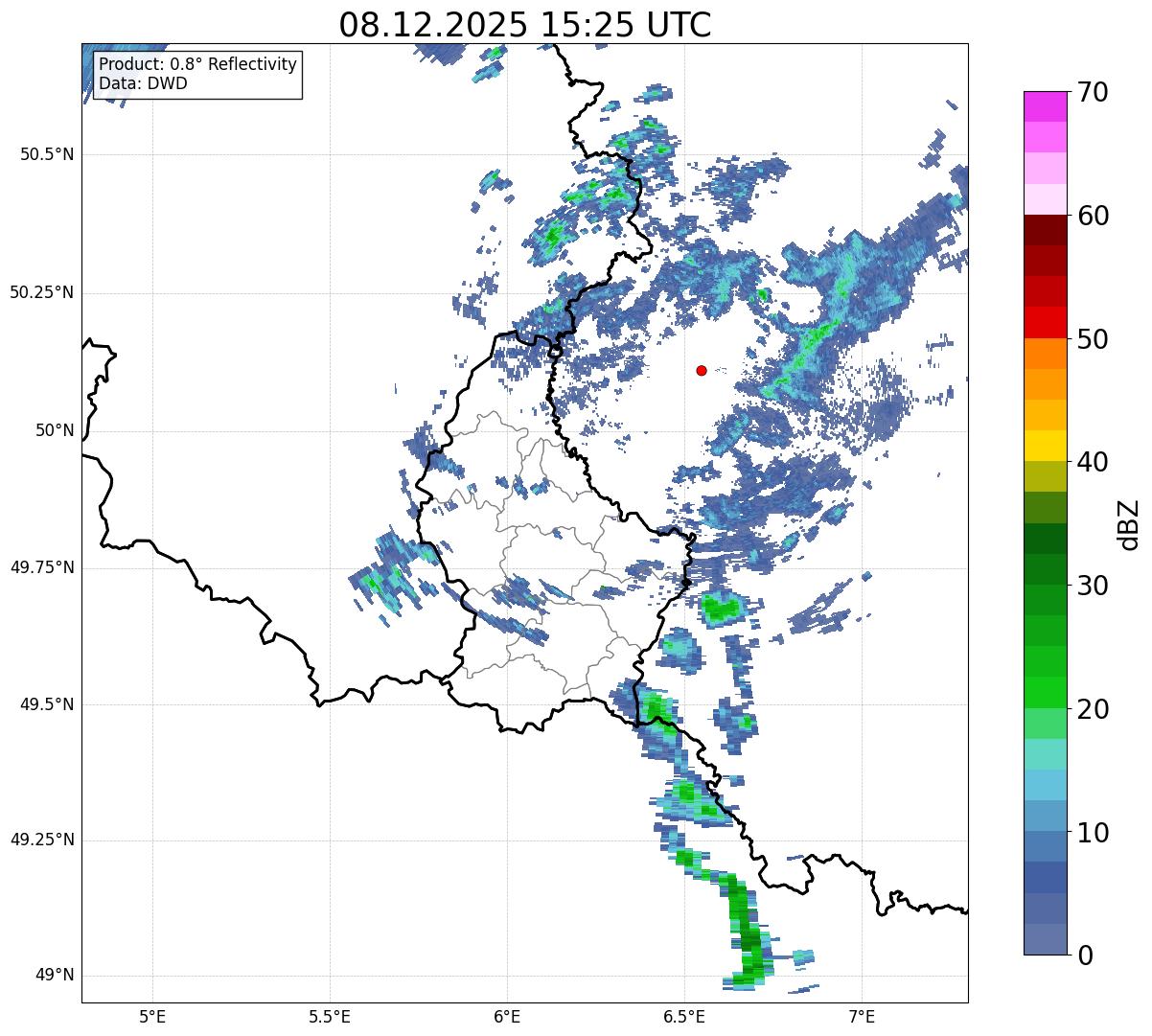
Task: Click the dark maroon colorbar swatch below 60
Action: click(x=1045, y=231)
